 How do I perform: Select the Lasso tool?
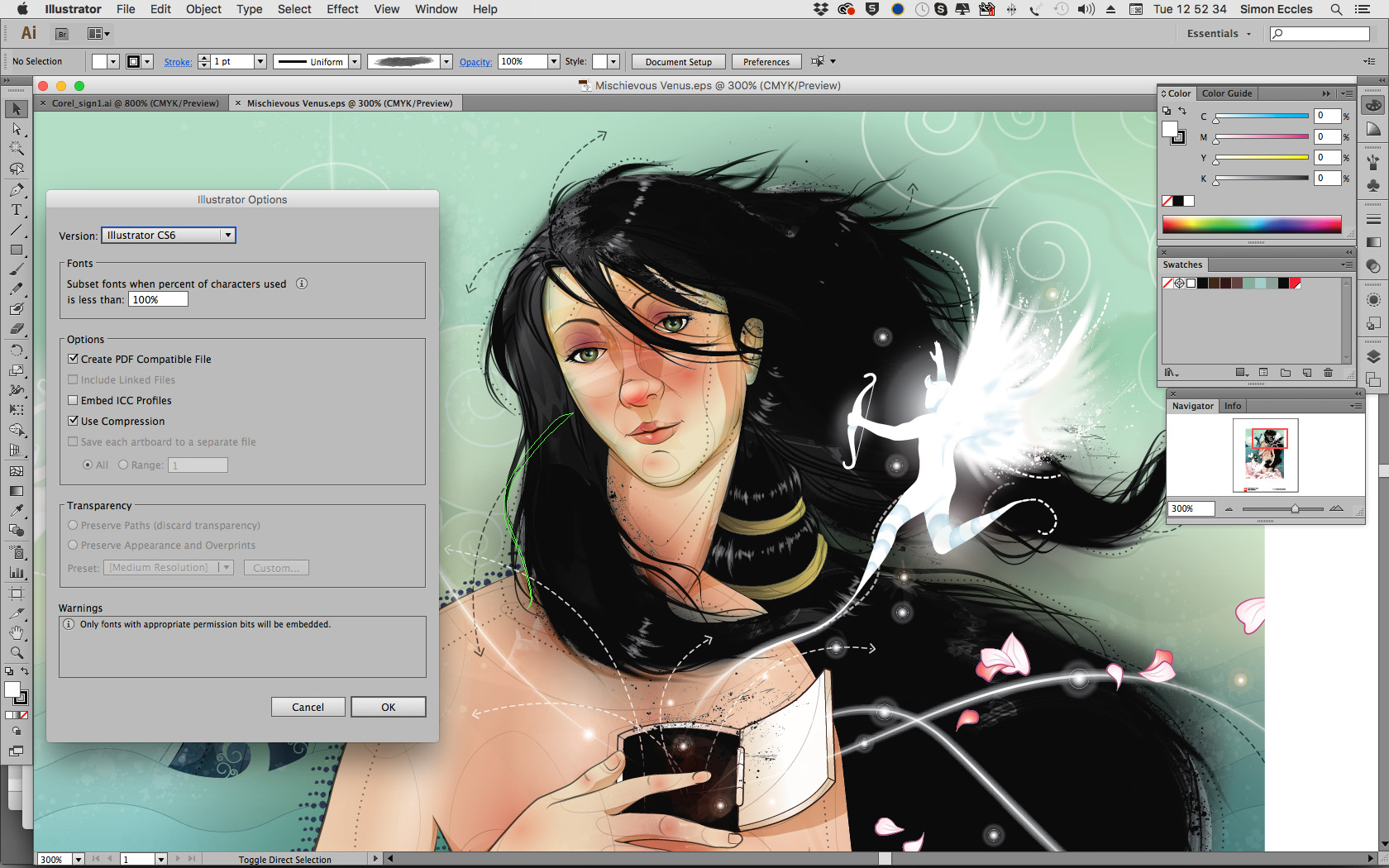17,169
